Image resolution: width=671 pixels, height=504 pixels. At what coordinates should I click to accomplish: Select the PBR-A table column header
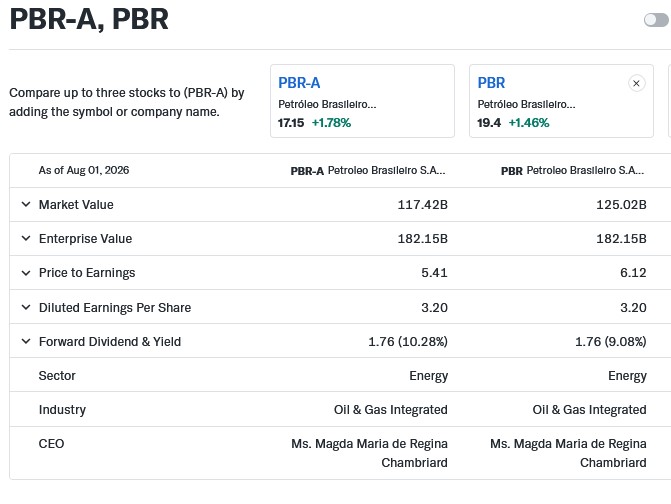coord(368,171)
